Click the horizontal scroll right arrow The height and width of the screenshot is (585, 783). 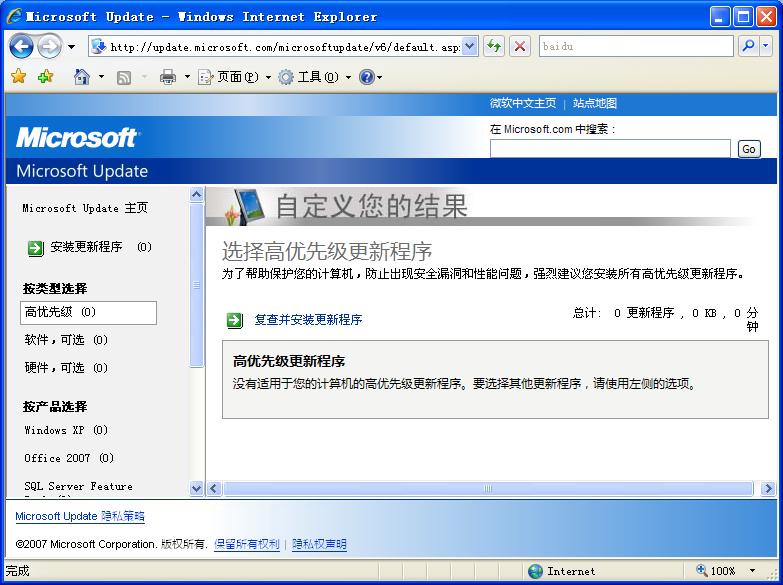(x=768, y=489)
